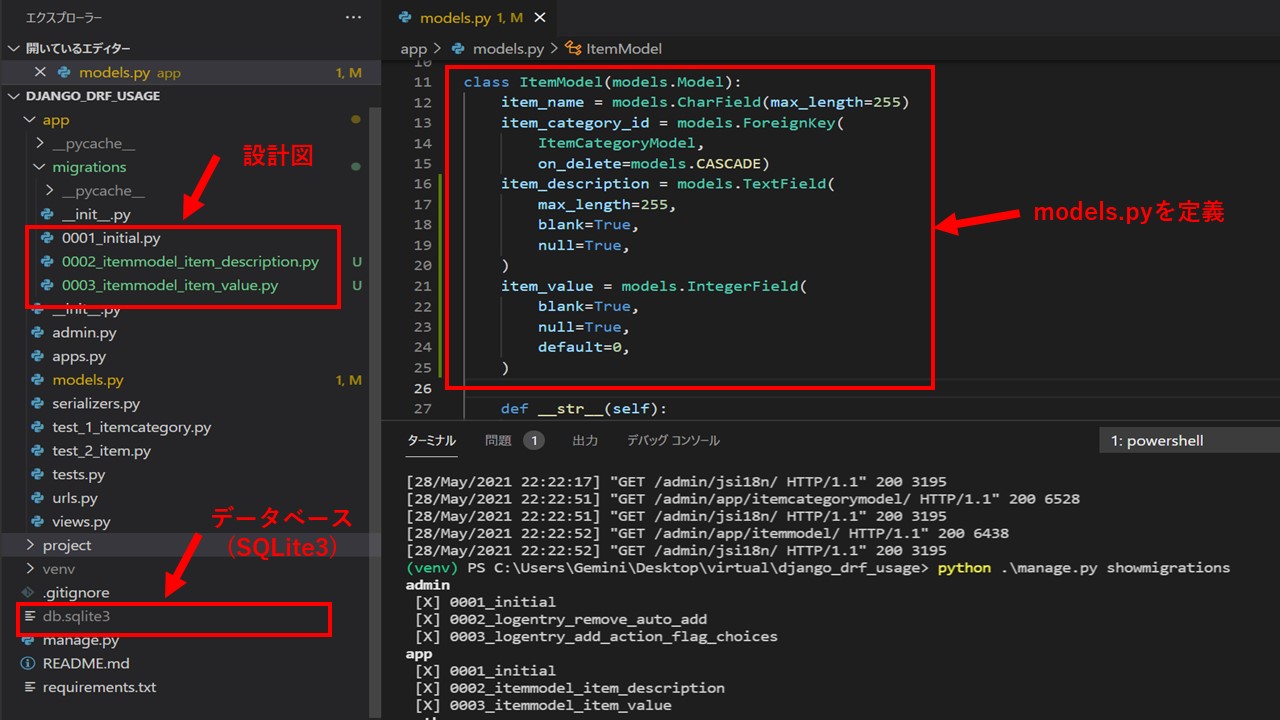Open the 出力 output panel tab
The image size is (1280, 720).
click(585, 441)
